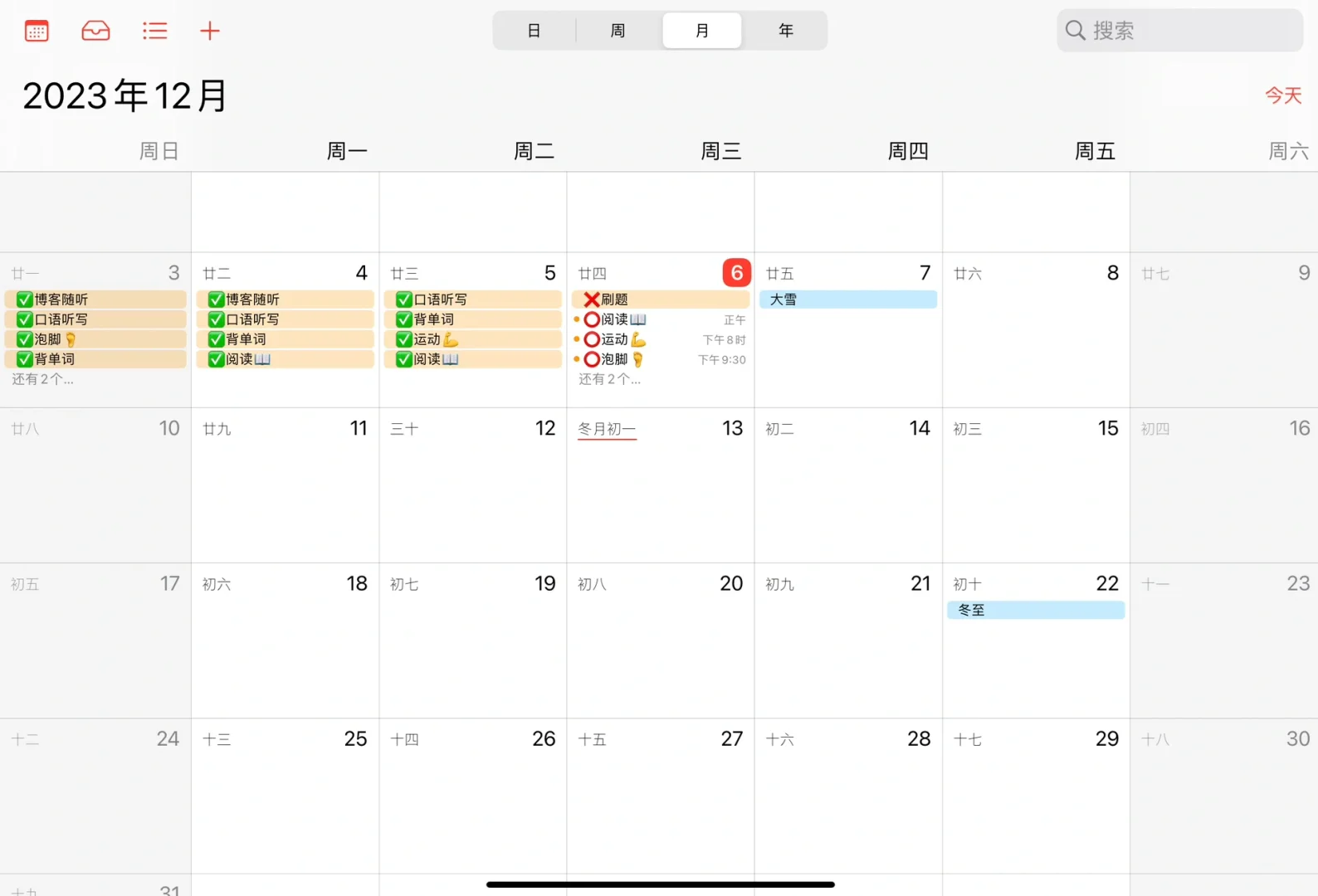The height and width of the screenshot is (896, 1318).
Task: Open 阅读 noon event on December 6
Action: [x=661, y=319]
